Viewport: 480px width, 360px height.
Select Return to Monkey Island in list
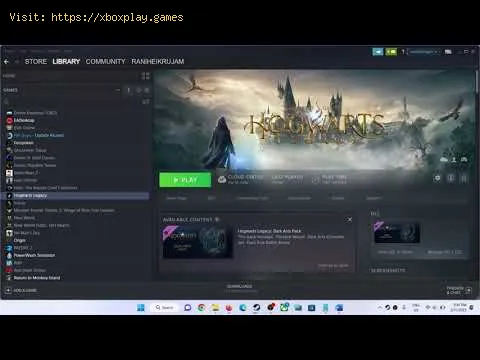(37, 278)
